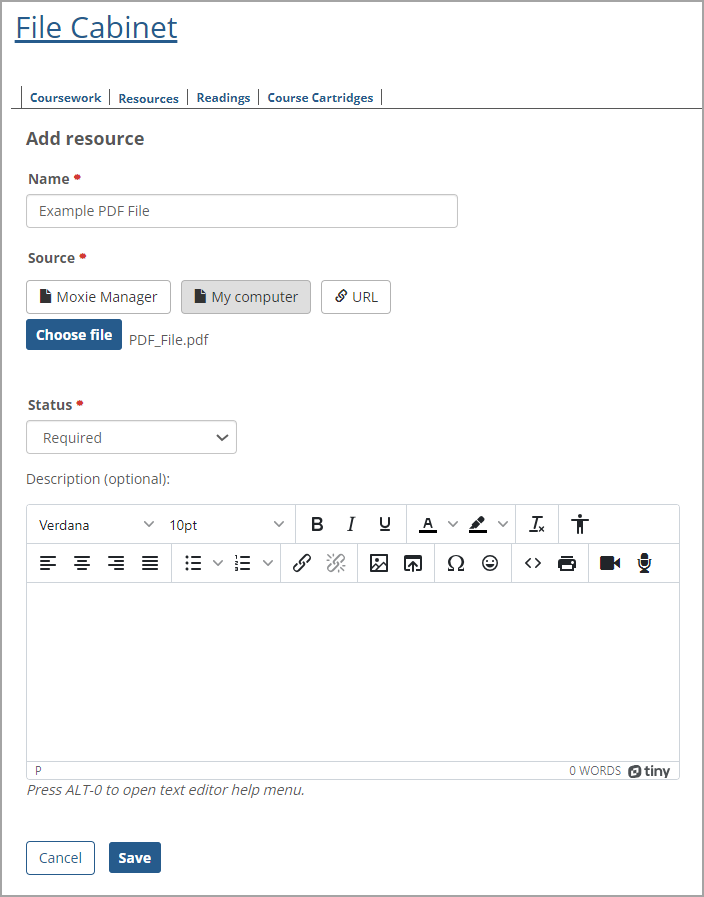This screenshot has height=897, width=704.
Task: Record audio with the microphone icon
Action: (x=644, y=563)
